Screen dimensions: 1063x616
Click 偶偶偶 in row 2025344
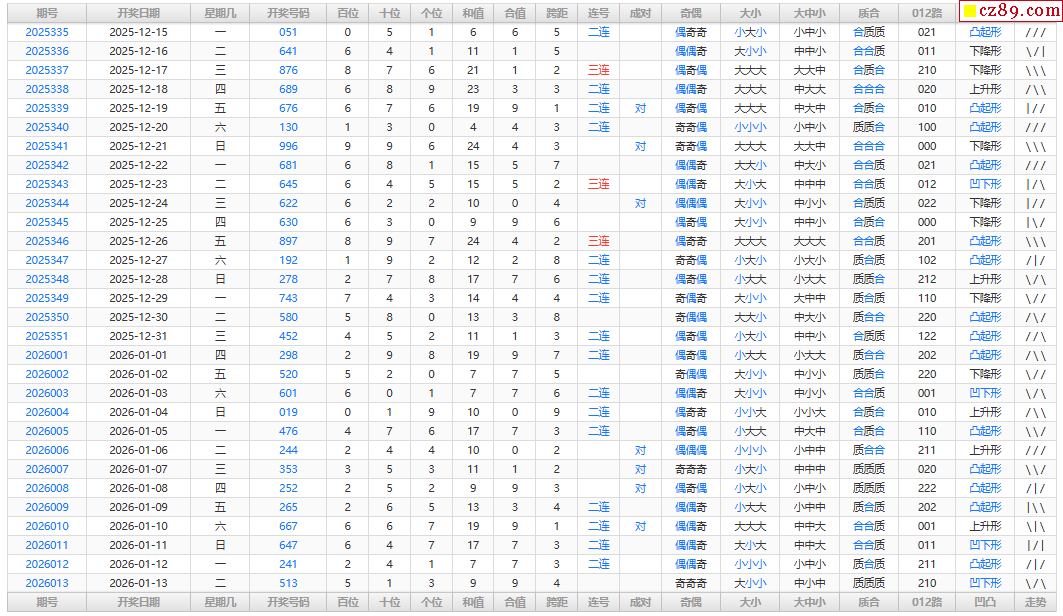point(691,203)
